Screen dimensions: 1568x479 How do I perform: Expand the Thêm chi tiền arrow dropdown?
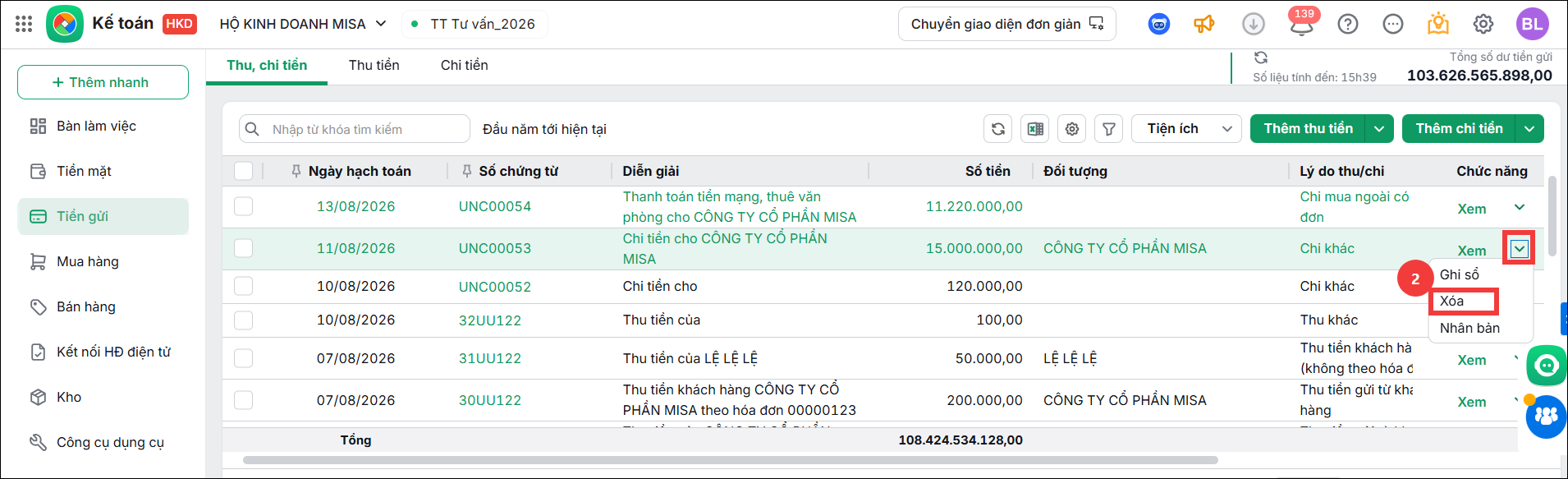[x=1530, y=129]
